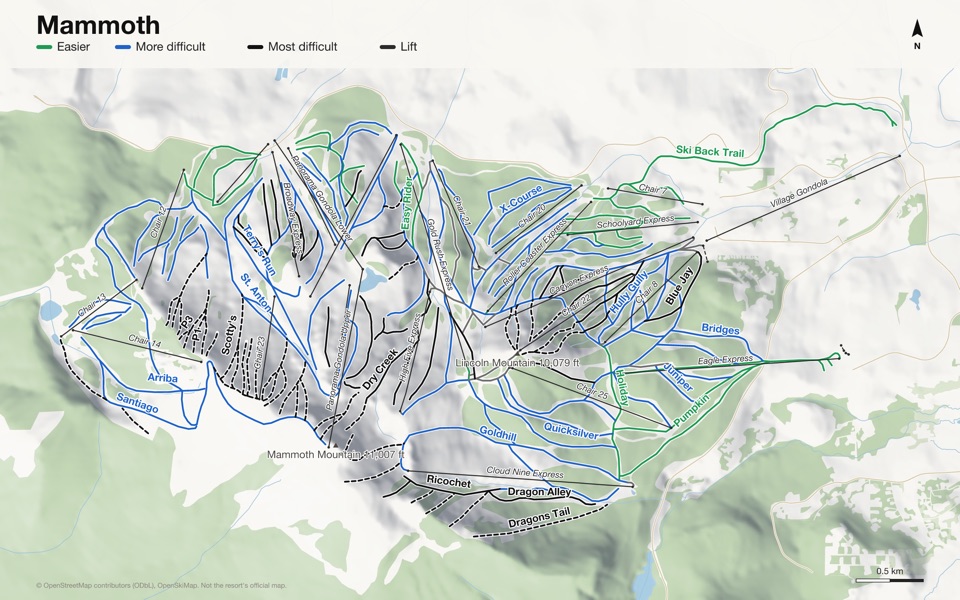Click the 'Easier' legend label
Screen dimensions: 960x600
click(x=73, y=47)
